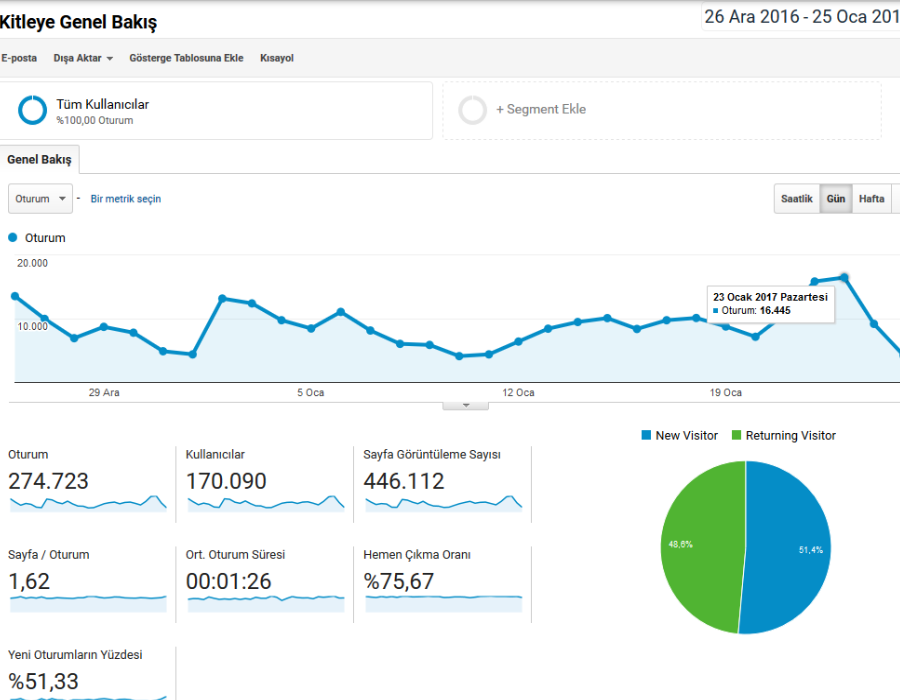The image size is (900, 700).
Task: Click the Returning Visitor green legend square
Action: tap(736, 435)
